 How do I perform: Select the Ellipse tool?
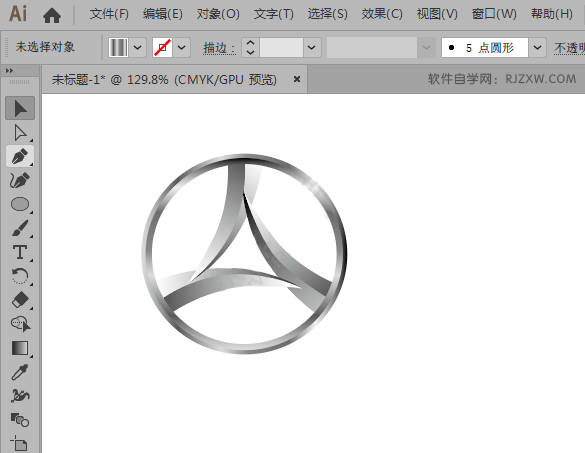[20, 204]
